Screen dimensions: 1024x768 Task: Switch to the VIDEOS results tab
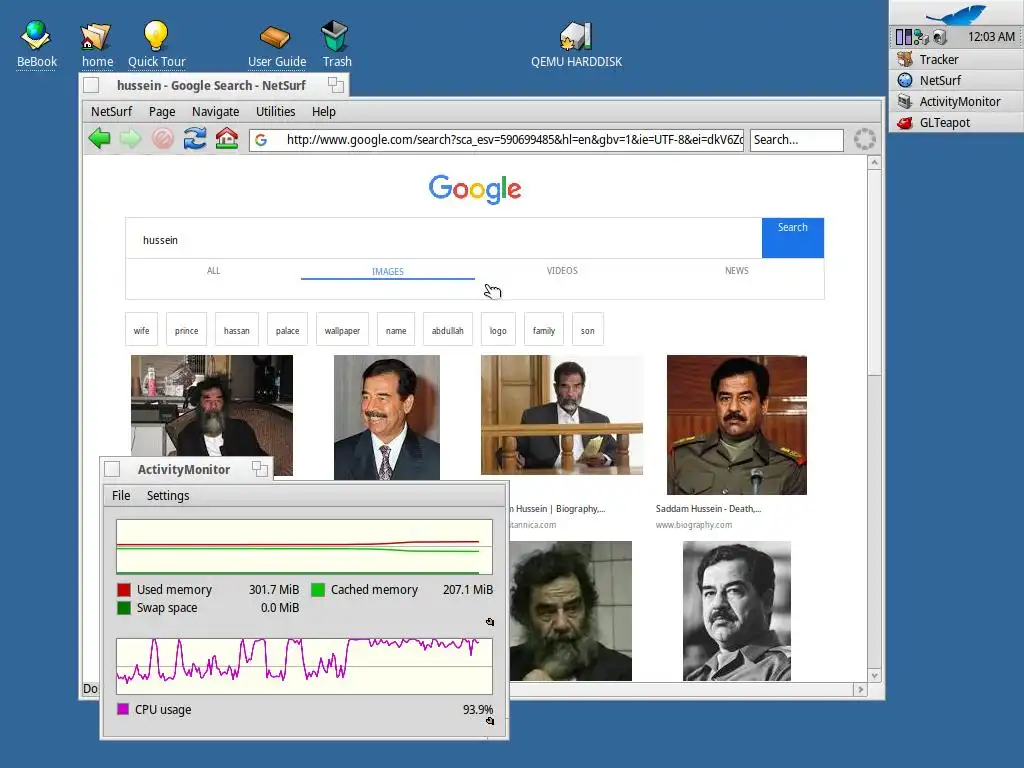pos(562,270)
